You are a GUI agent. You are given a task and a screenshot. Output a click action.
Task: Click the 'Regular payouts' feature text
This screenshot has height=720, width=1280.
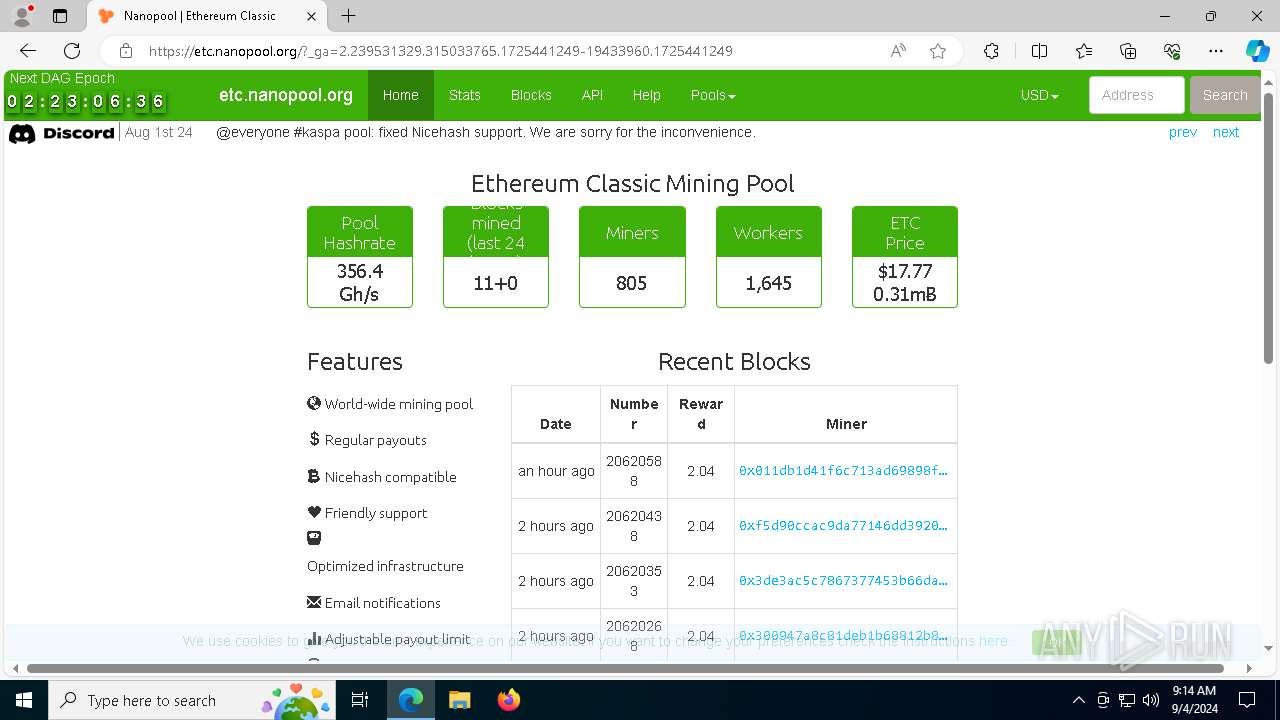[x=367, y=440]
